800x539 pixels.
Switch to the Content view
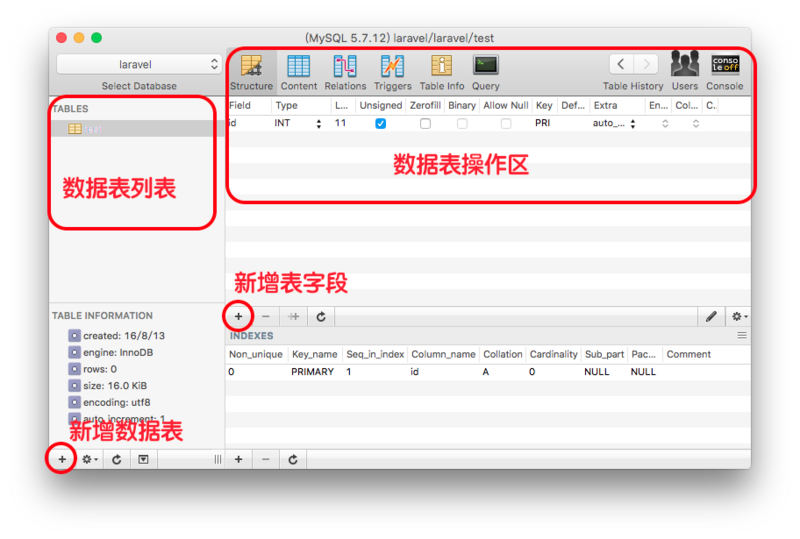coord(298,72)
